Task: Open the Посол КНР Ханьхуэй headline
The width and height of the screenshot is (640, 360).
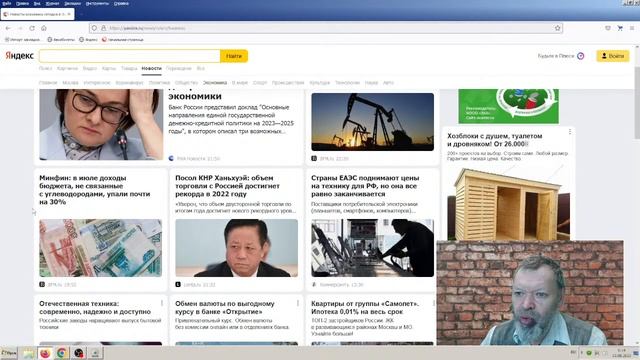Action: coord(227,186)
